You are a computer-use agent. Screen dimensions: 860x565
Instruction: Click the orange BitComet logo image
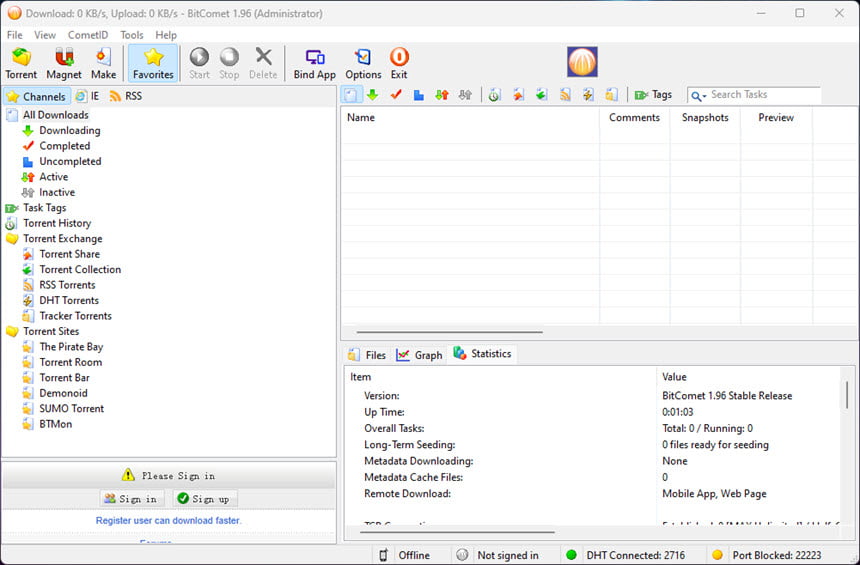pyautogui.click(x=582, y=61)
